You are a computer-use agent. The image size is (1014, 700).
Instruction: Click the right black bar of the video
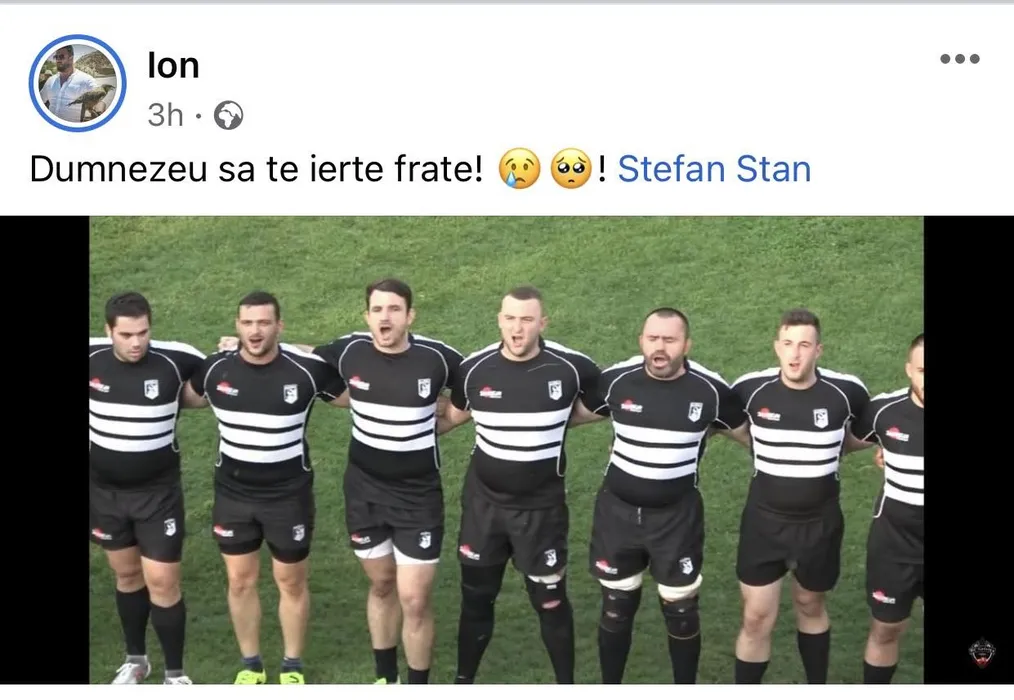point(969,450)
